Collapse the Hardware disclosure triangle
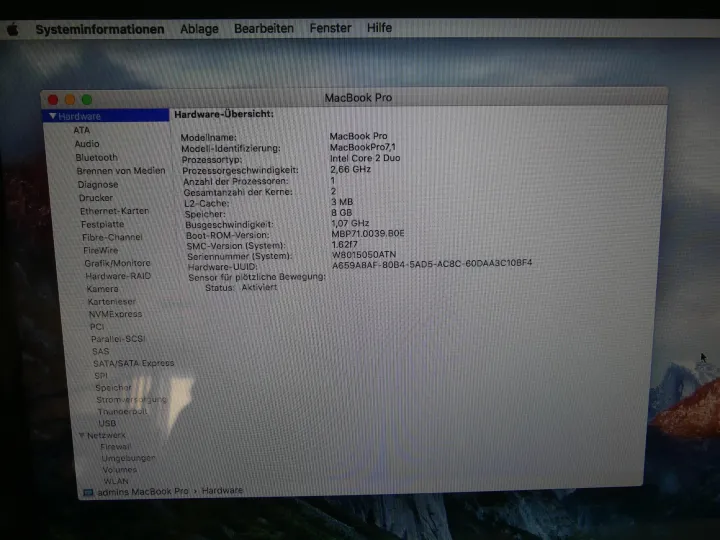Image resolution: width=720 pixels, height=540 pixels. pos(53,116)
